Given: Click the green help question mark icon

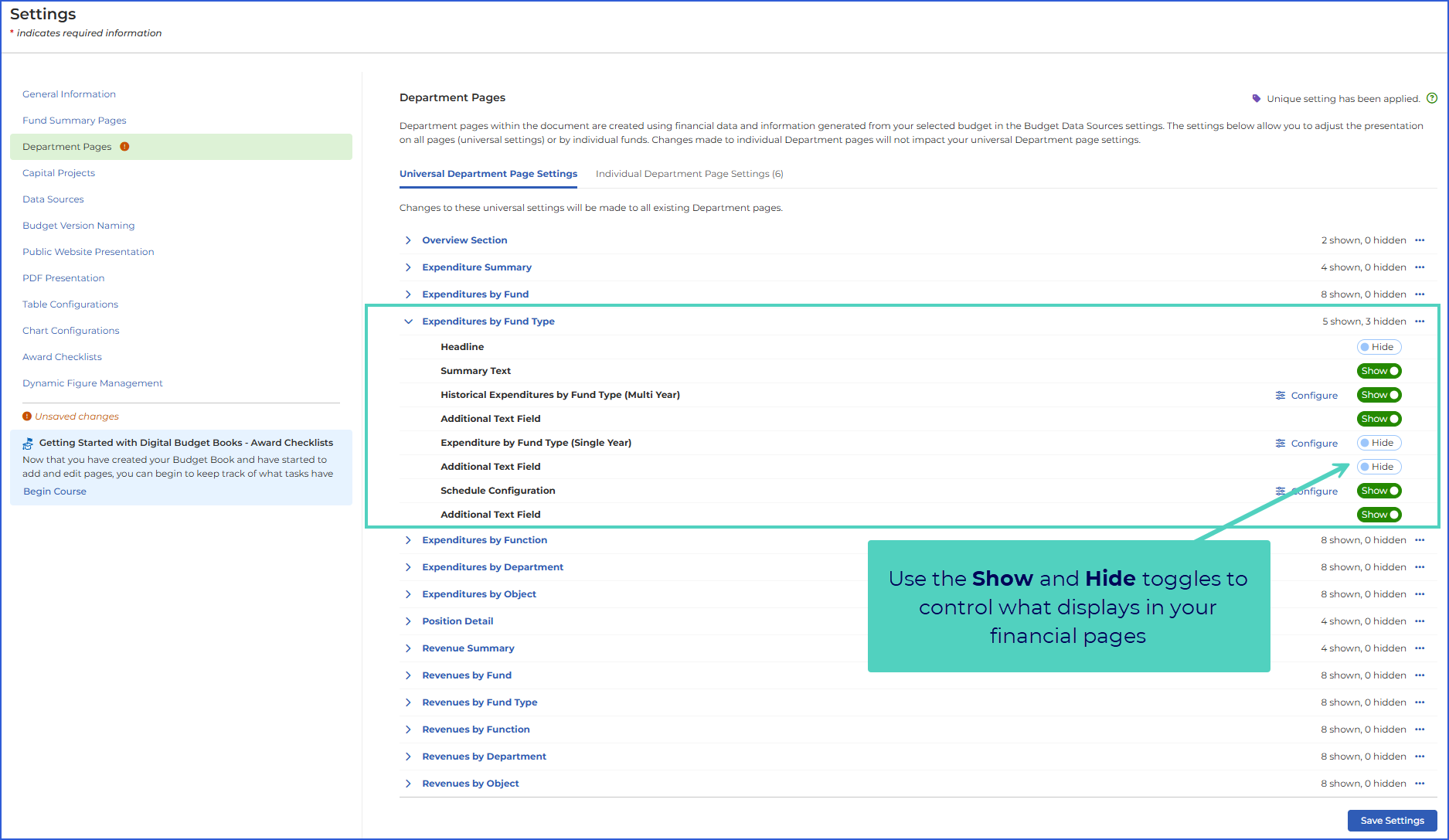Looking at the screenshot, I should pyautogui.click(x=1432, y=98).
